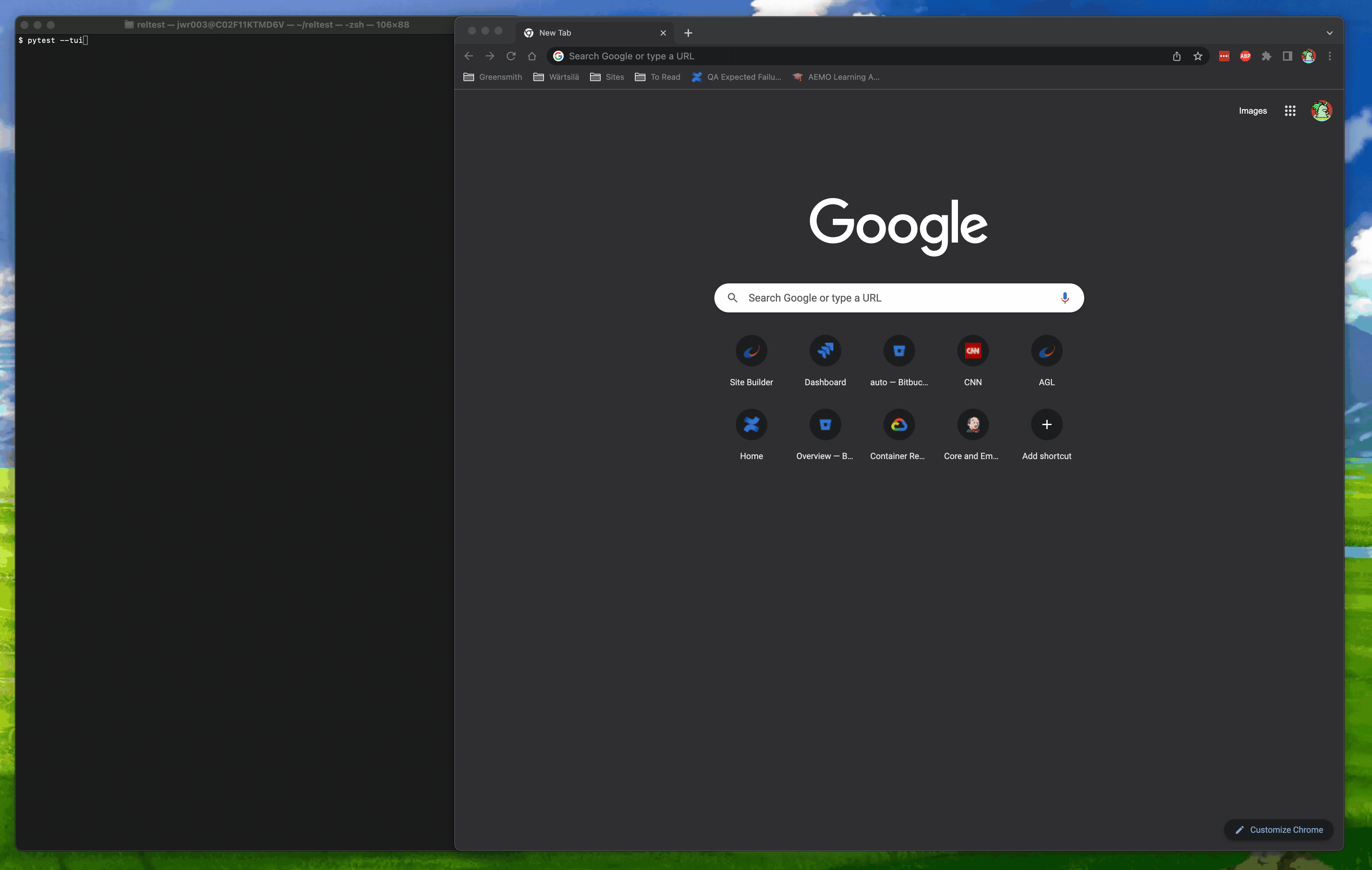This screenshot has width=1372, height=870.
Task: Open the CNN shortcut
Action: coord(972,361)
